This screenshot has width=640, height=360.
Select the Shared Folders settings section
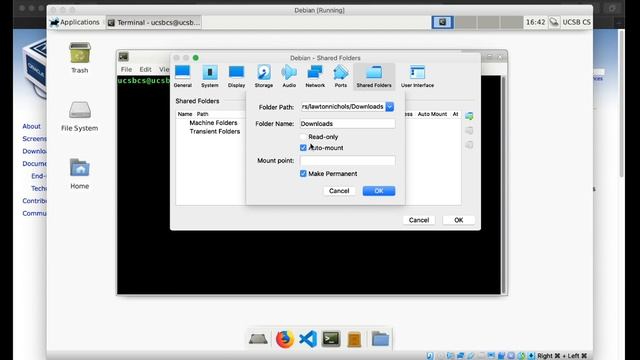[x=374, y=76]
